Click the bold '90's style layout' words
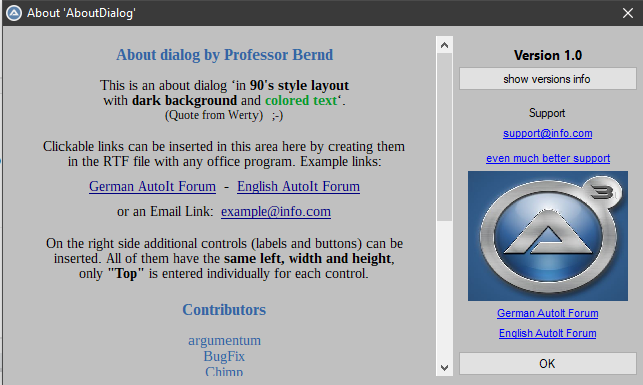This screenshot has height=385, width=643. point(299,85)
